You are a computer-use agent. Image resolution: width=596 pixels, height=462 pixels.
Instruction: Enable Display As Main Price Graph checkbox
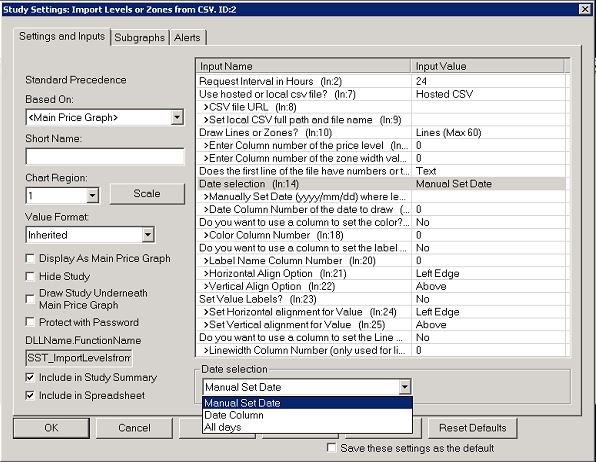(30, 259)
